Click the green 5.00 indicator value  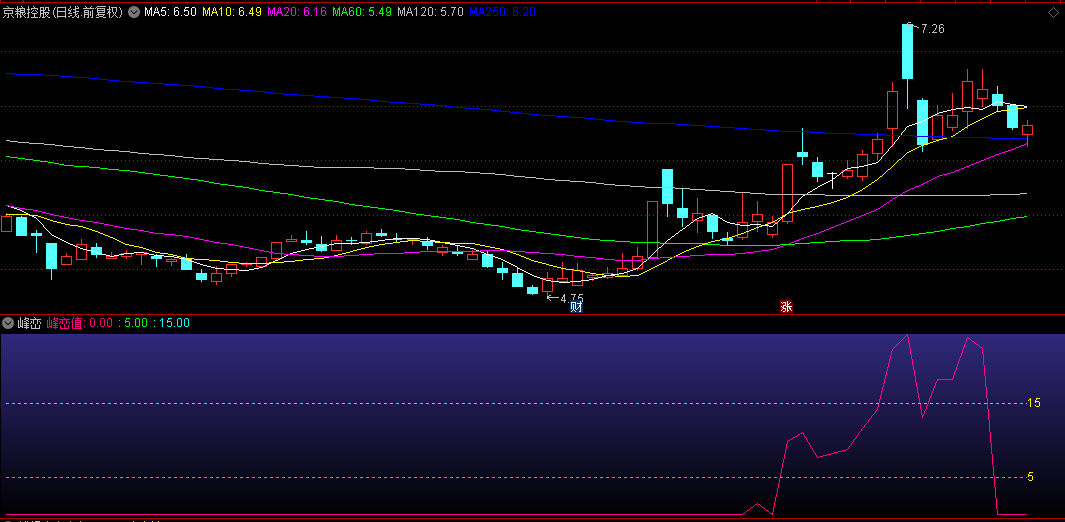point(136,323)
